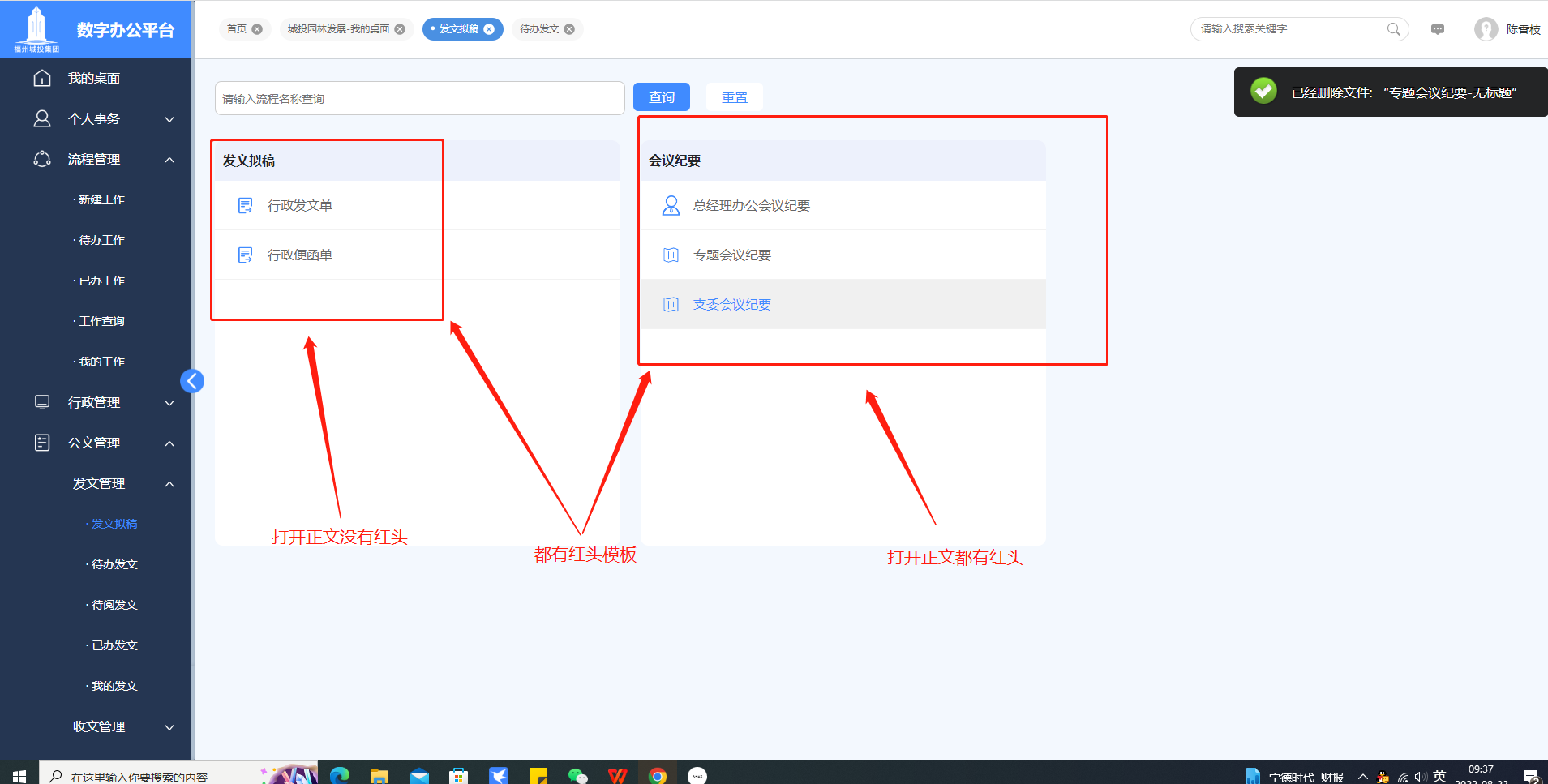
Task: Open Microsoft Edge from taskbar
Action: pos(340,775)
